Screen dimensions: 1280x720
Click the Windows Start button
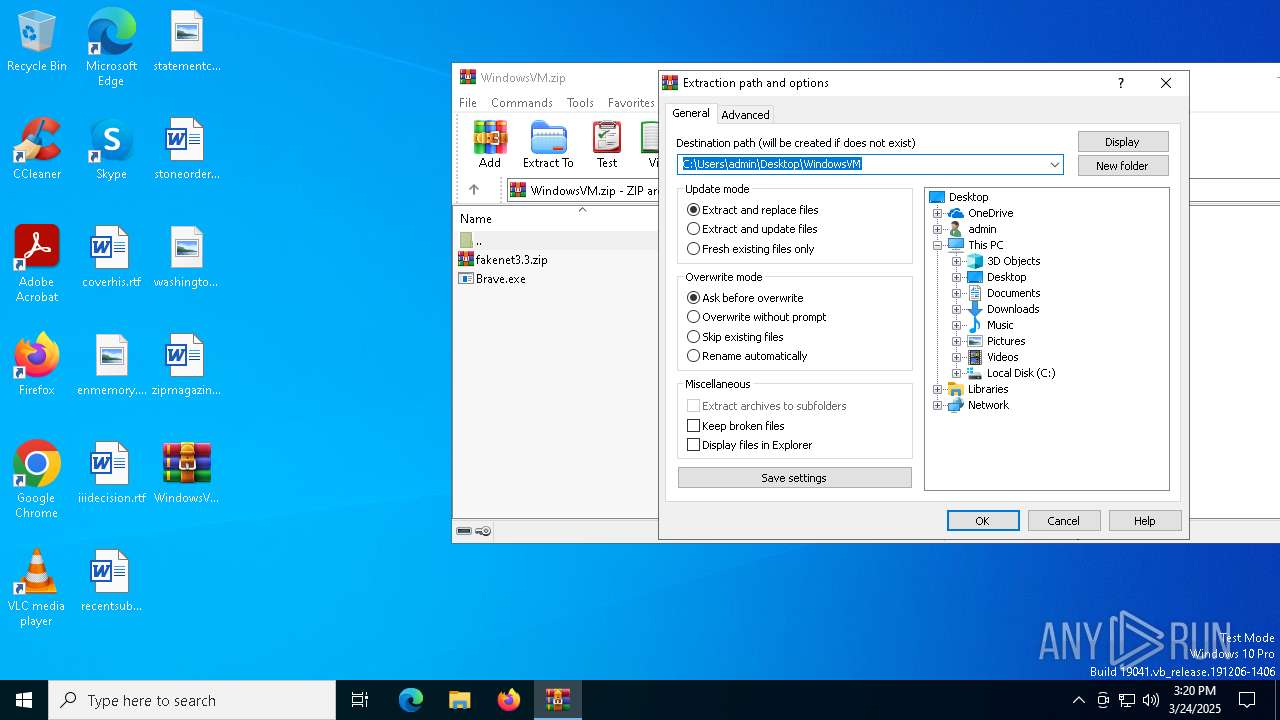coord(24,700)
